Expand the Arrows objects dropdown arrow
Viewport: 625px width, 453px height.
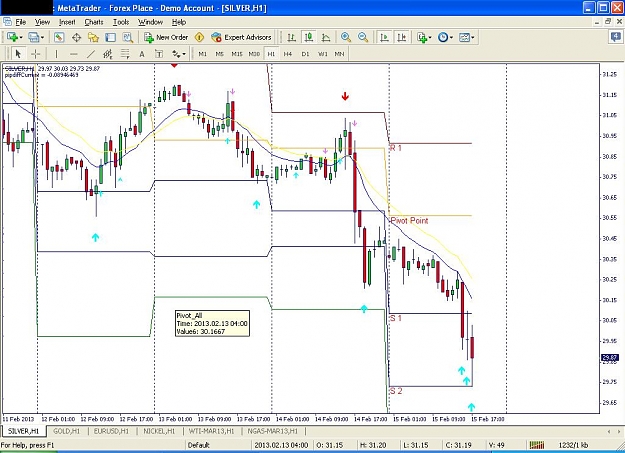tap(184, 54)
